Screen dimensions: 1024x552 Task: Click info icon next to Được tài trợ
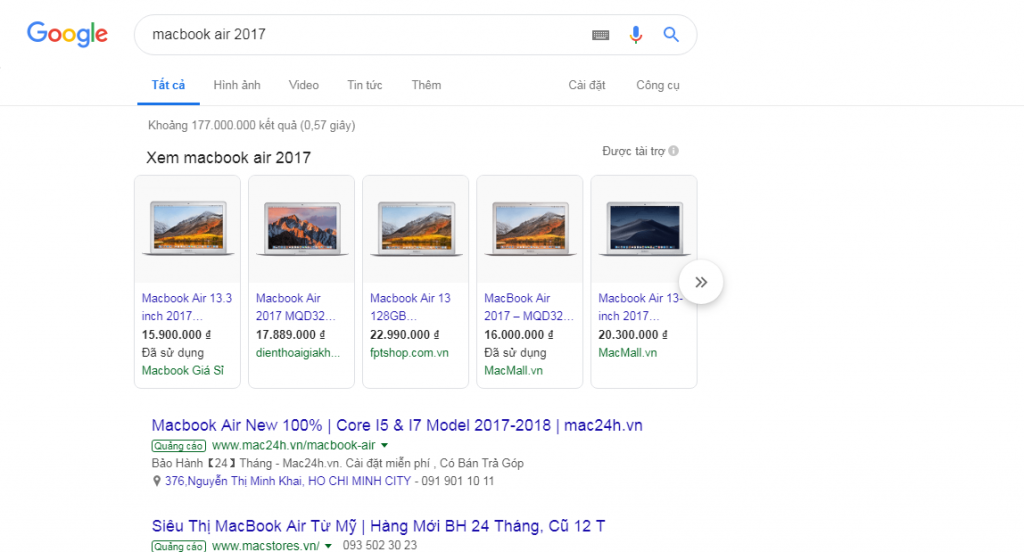[674, 151]
